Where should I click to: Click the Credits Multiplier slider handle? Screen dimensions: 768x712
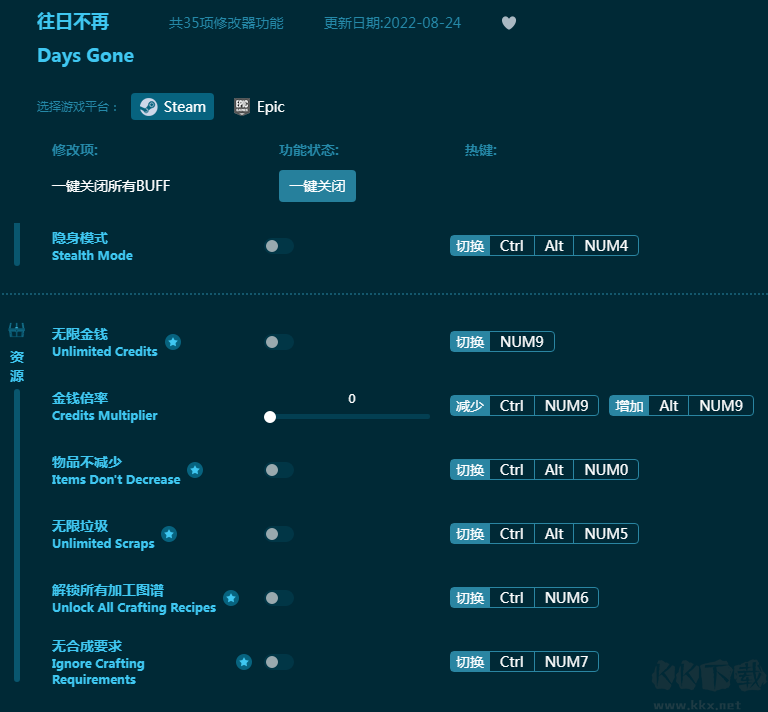click(270, 417)
